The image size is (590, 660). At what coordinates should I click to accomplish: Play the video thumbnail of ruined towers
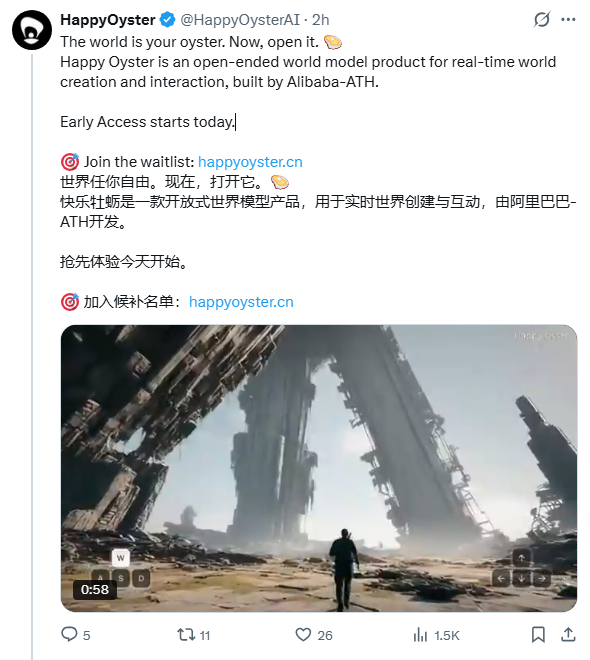click(319, 468)
